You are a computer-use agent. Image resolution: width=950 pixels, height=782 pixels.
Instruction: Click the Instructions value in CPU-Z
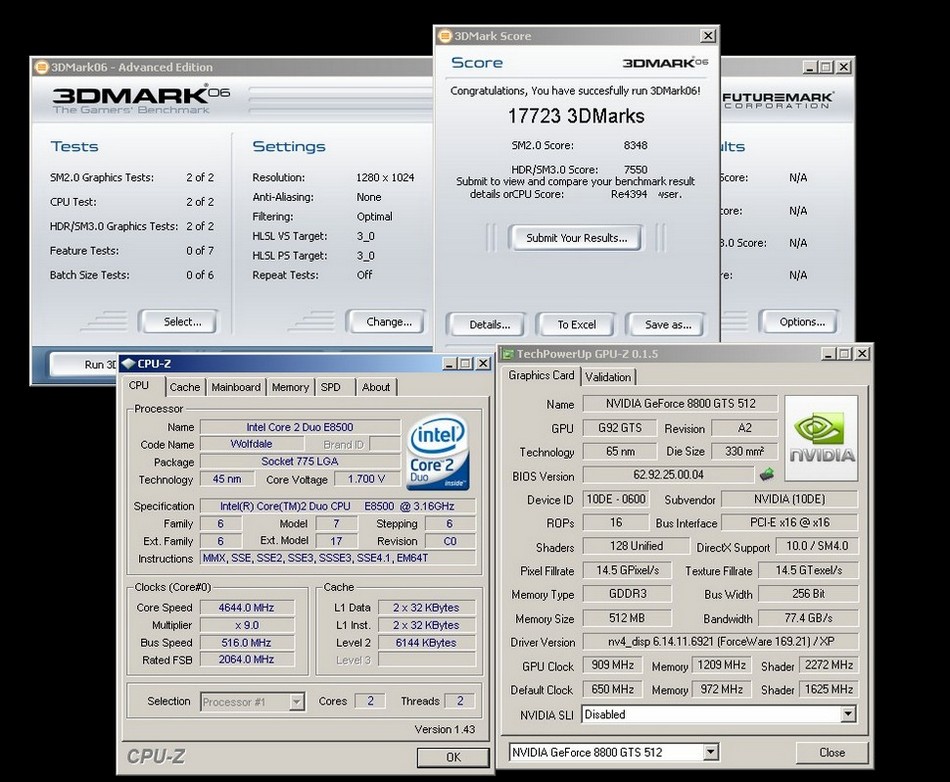click(x=338, y=558)
